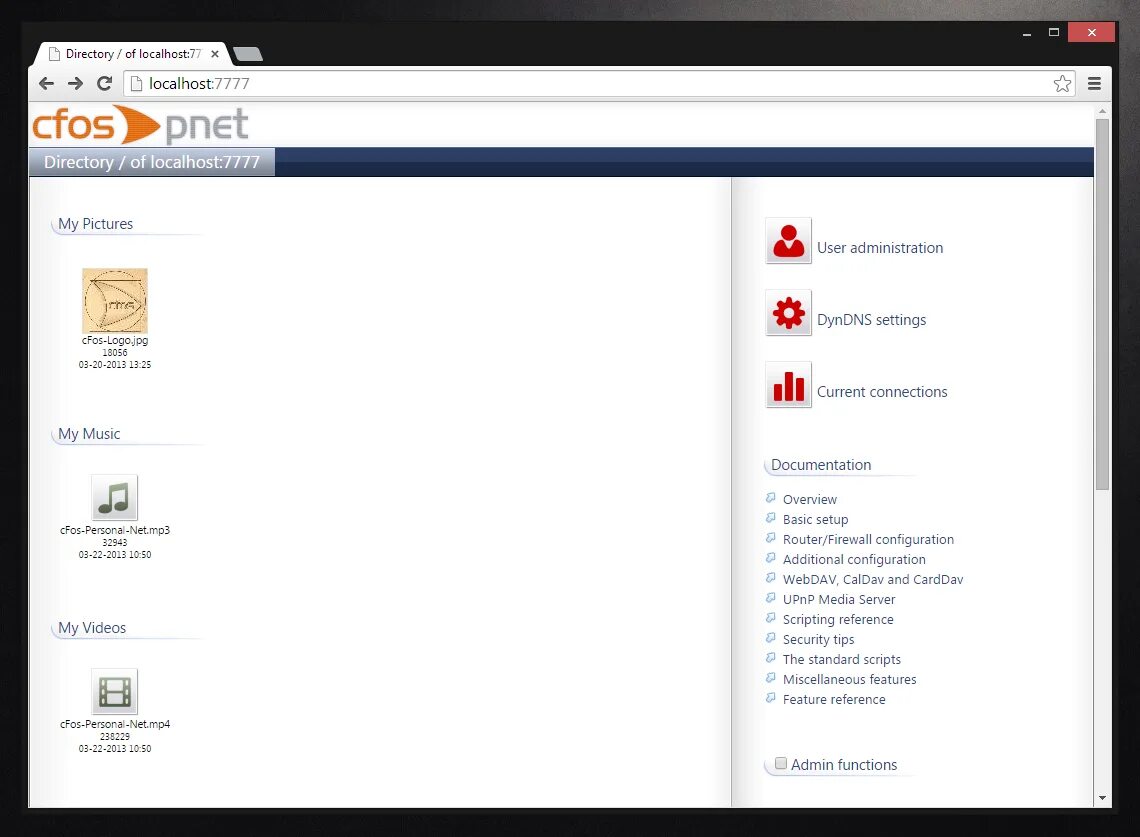Click the vertical scrollbar thumb
Screen dimensions: 1140x837
[1102, 304]
